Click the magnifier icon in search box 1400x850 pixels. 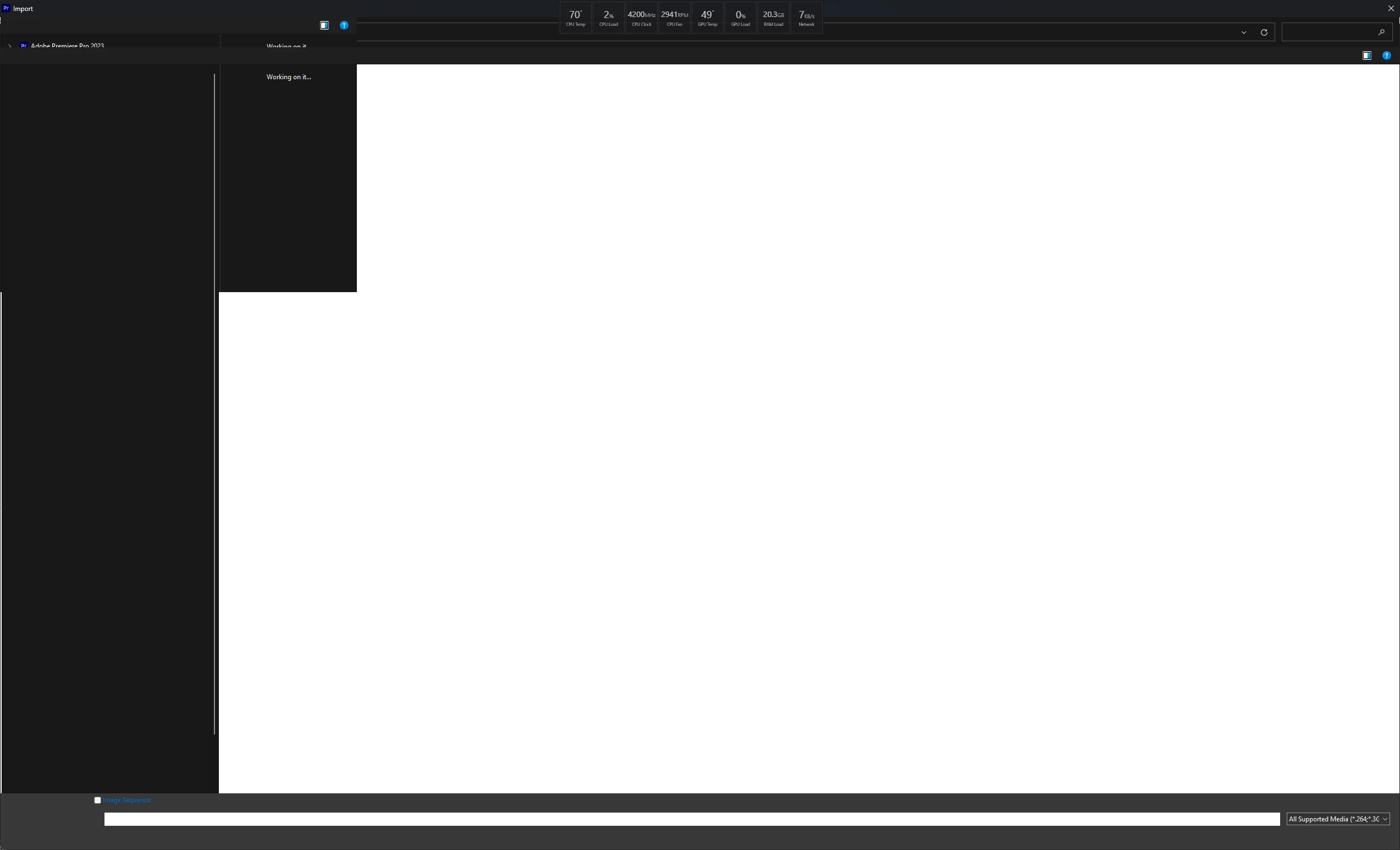click(x=1381, y=32)
